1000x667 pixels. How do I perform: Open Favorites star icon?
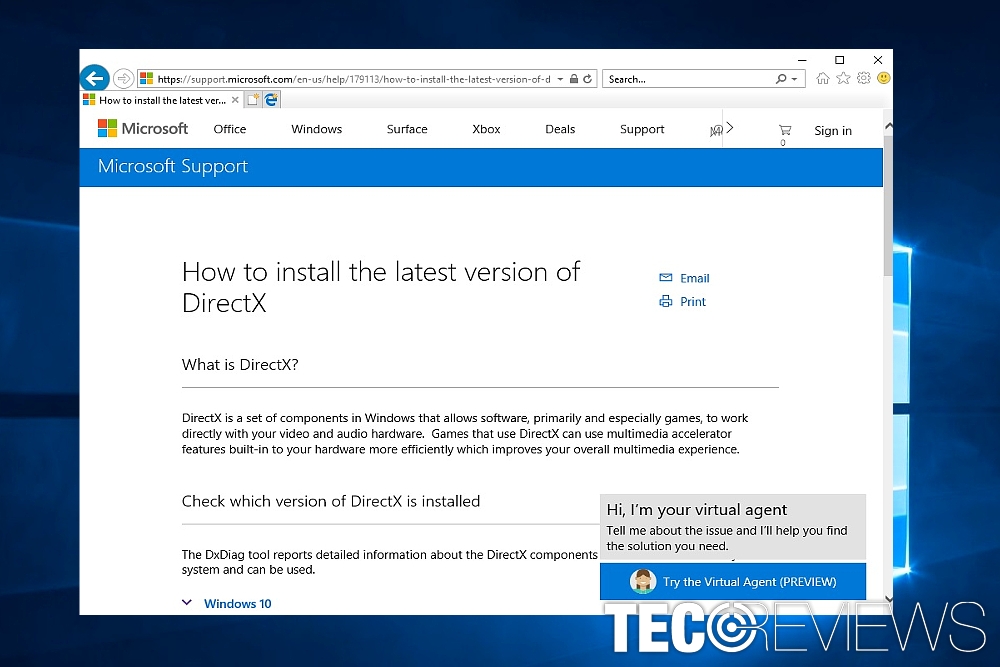pos(843,78)
